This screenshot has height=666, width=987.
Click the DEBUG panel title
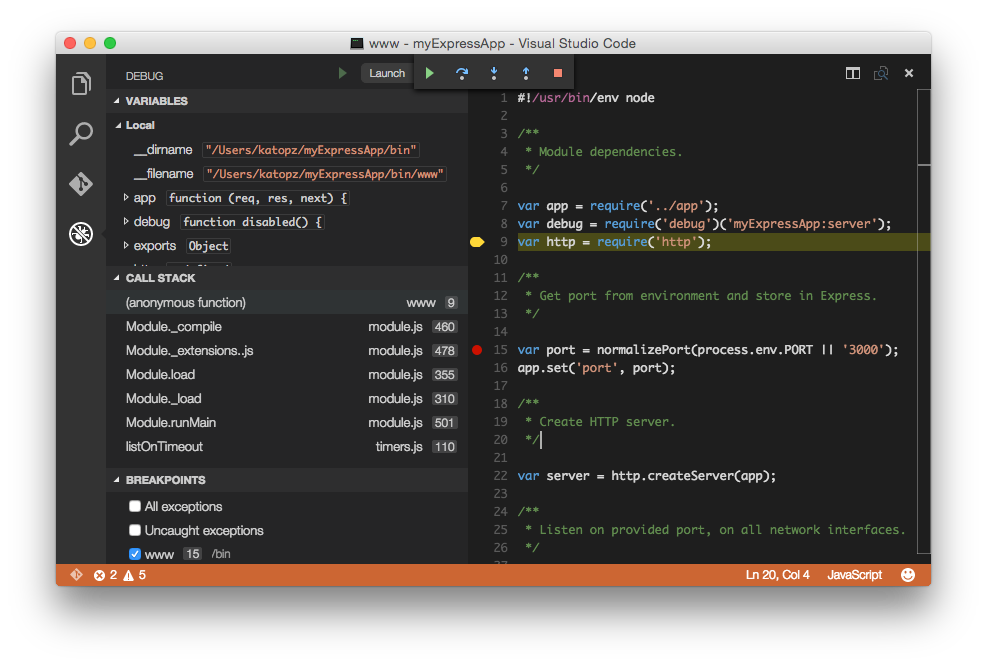[144, 76]
